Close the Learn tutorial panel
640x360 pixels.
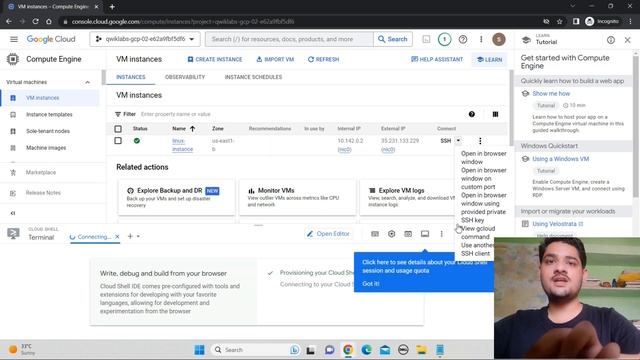click(x=627, y=40)
